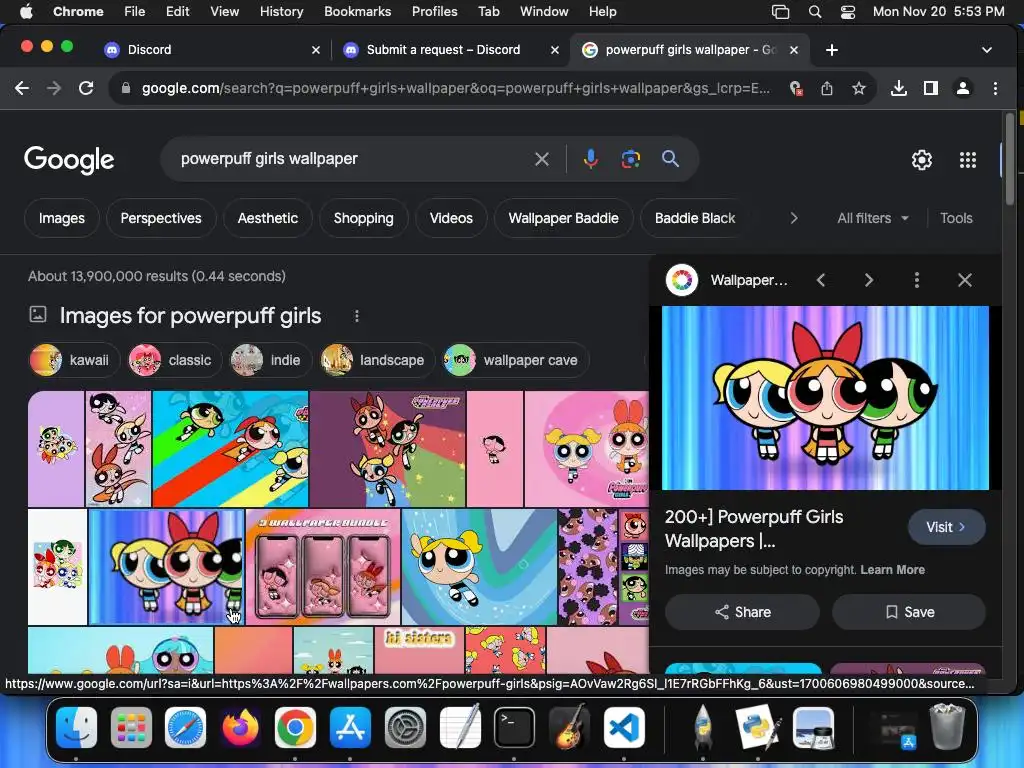
Task: Open the History menu
Action: (281, 11)
